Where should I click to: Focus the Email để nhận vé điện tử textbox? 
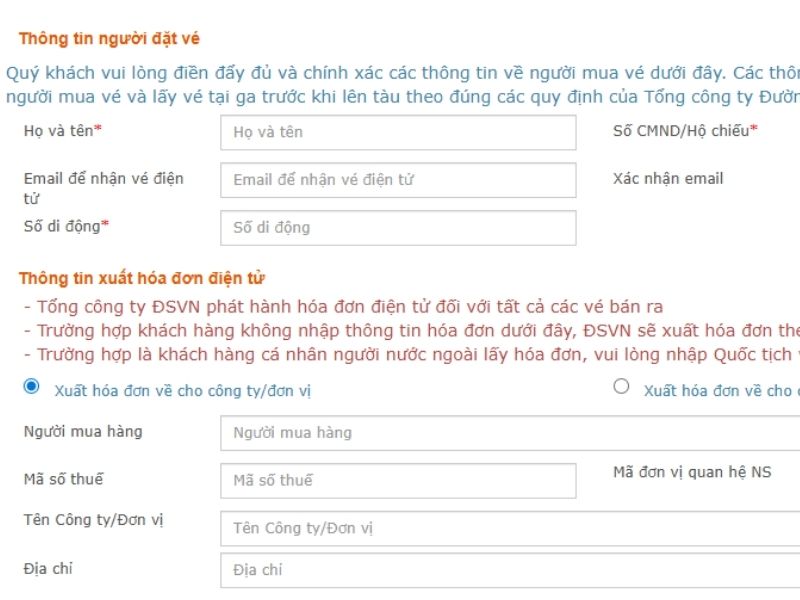398,180
